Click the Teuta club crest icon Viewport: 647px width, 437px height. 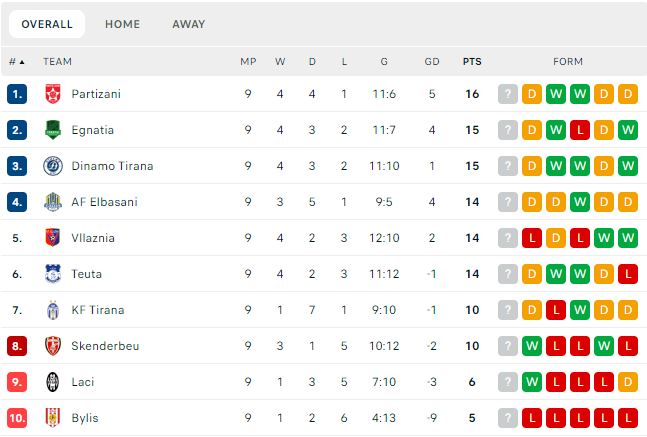click(x=53, y=274)
